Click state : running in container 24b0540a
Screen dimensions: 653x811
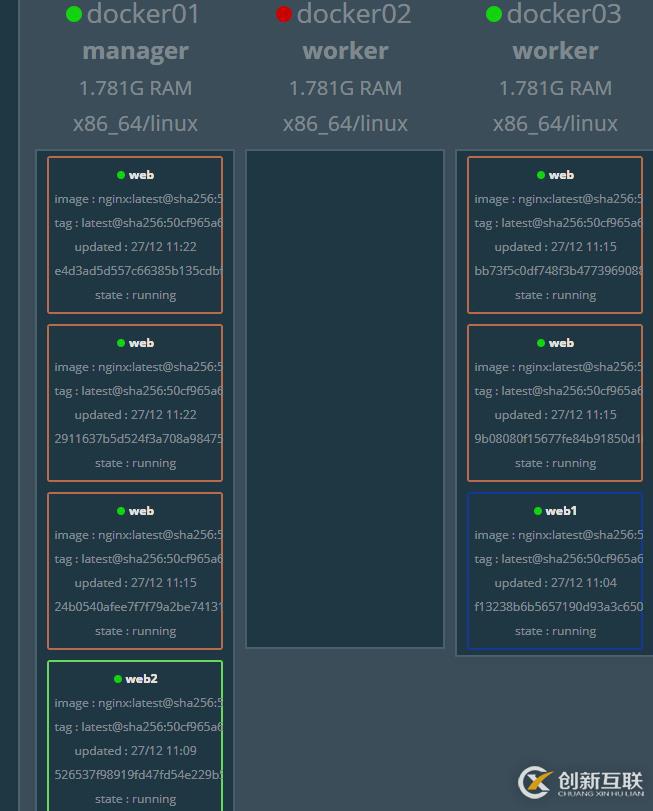(135, 632)
